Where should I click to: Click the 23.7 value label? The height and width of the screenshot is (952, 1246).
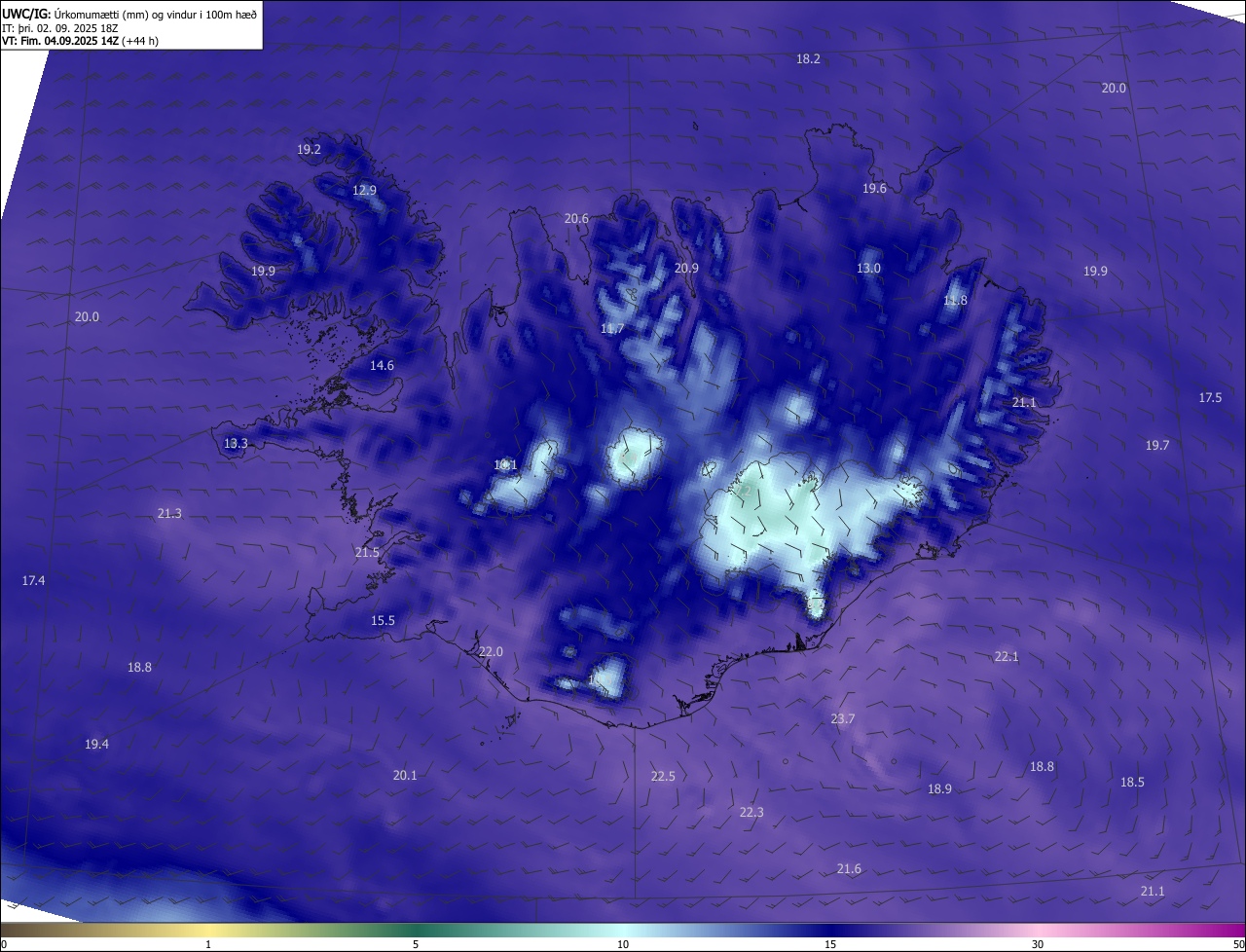pyautogui.click(x=842, y=718)
